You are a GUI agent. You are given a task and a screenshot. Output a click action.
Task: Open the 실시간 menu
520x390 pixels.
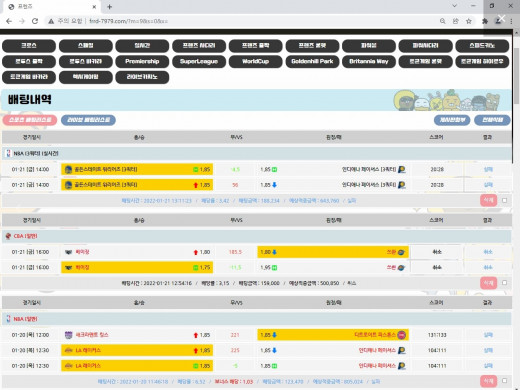142,46
